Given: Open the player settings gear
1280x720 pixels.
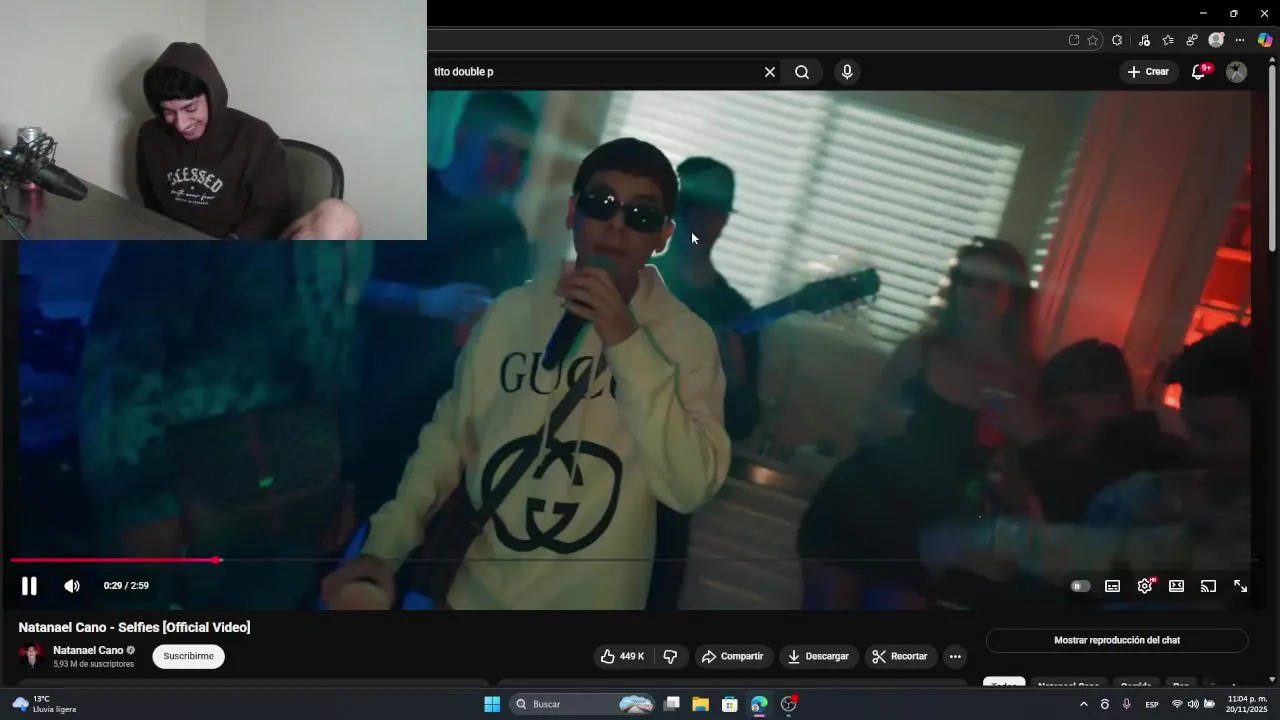Looking at the screenshot, I should pos(1145,586).
